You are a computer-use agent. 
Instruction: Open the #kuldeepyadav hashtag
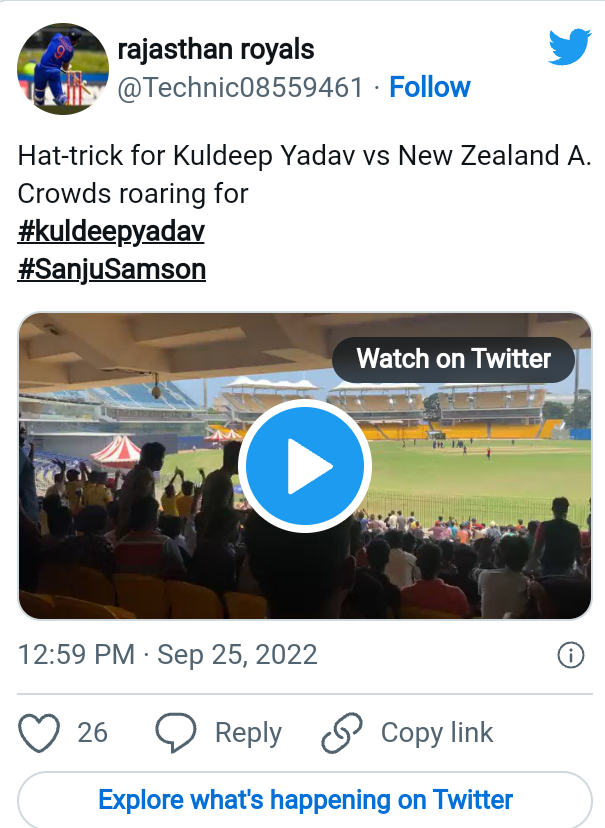pos(111,232)
